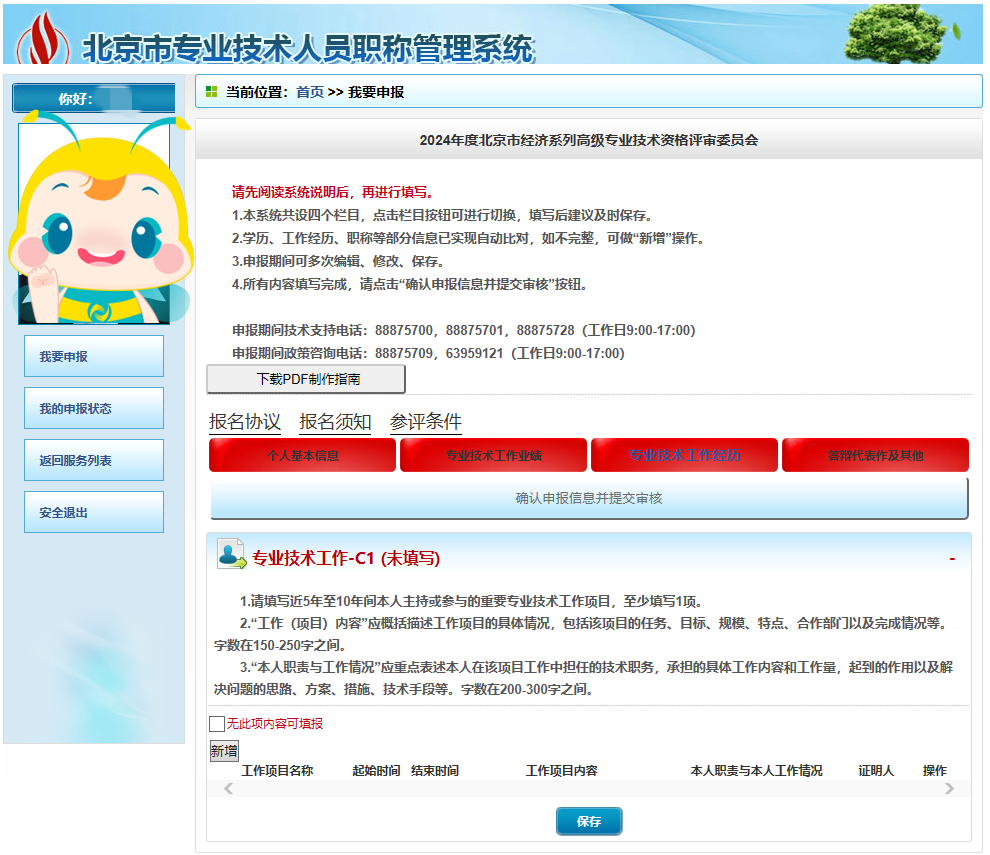Click the 下载PDF制作指南 button

click(305, 379)
